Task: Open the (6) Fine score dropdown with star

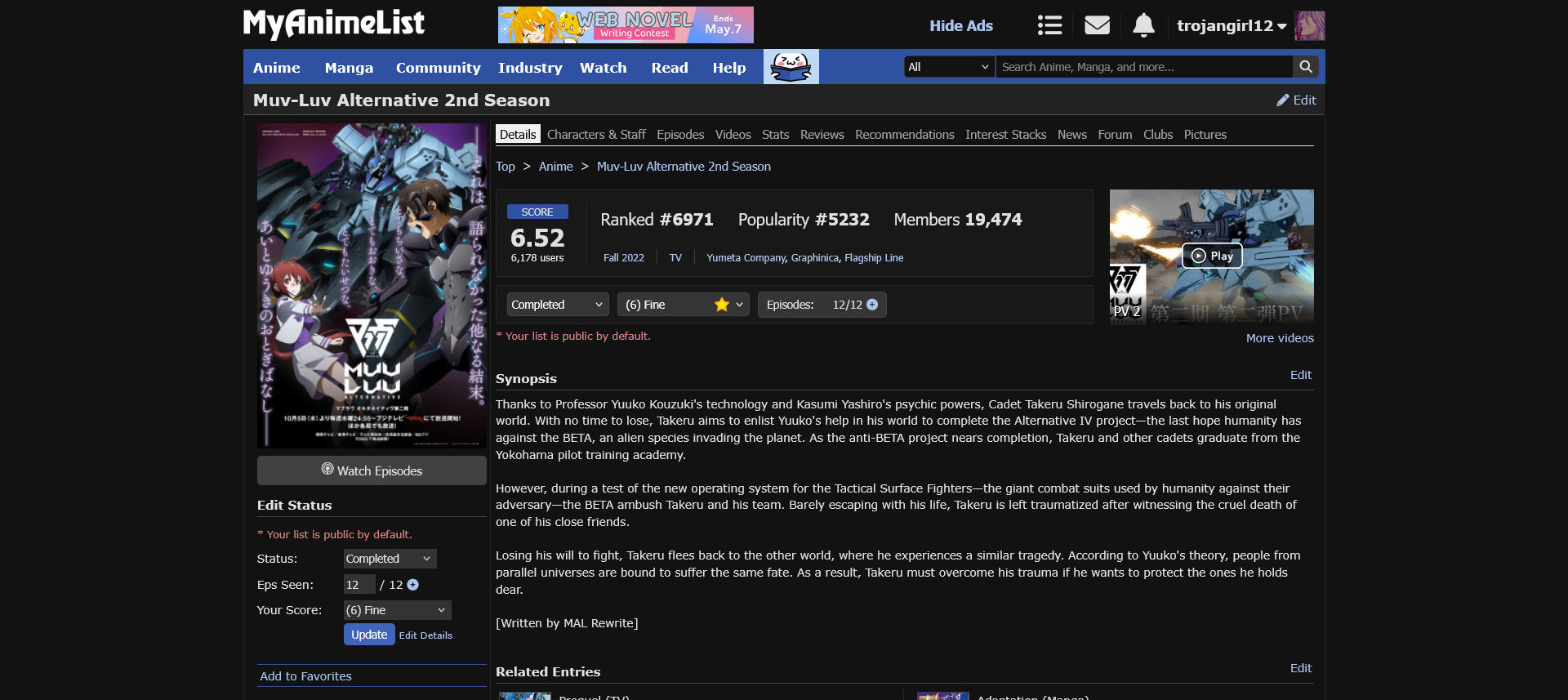Action: (x=684, y=305)
